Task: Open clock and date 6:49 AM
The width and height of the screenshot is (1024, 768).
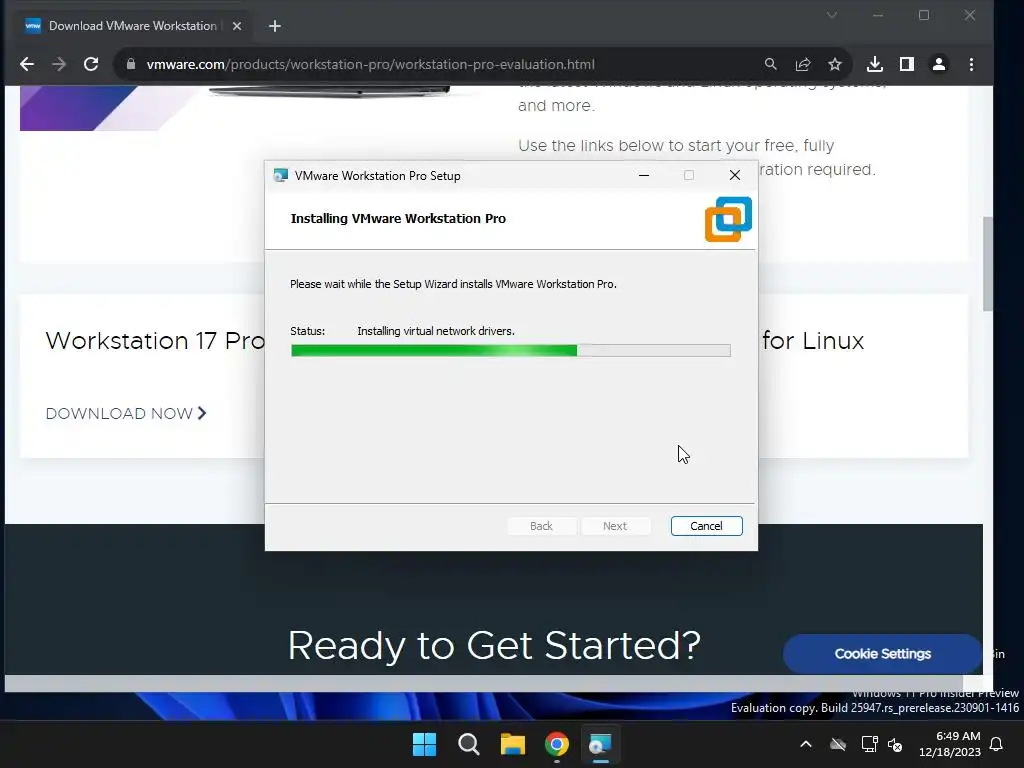Action: point(950,744)
